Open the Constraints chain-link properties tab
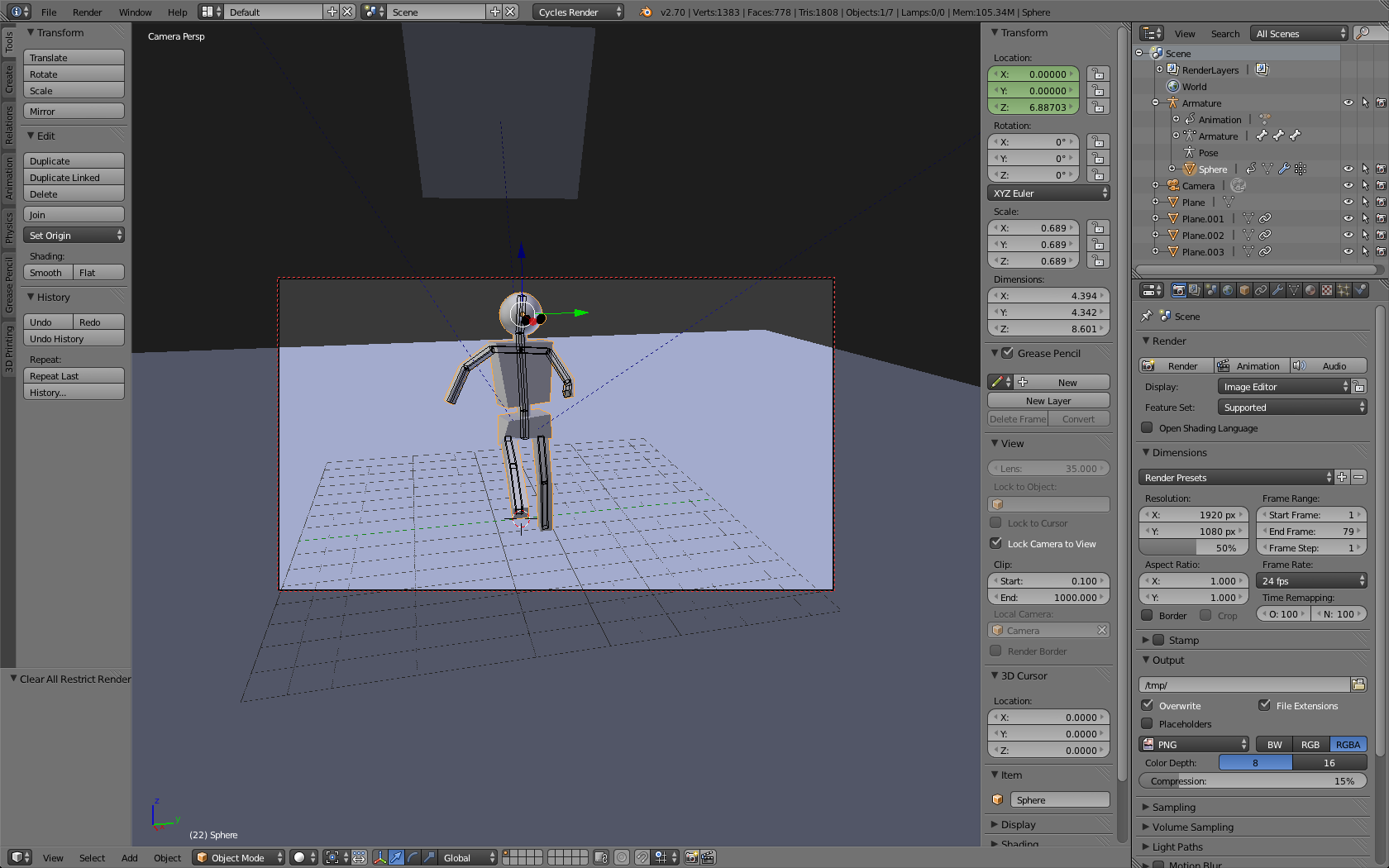Screen dimensions: 1389x868 pos(1261,290)
